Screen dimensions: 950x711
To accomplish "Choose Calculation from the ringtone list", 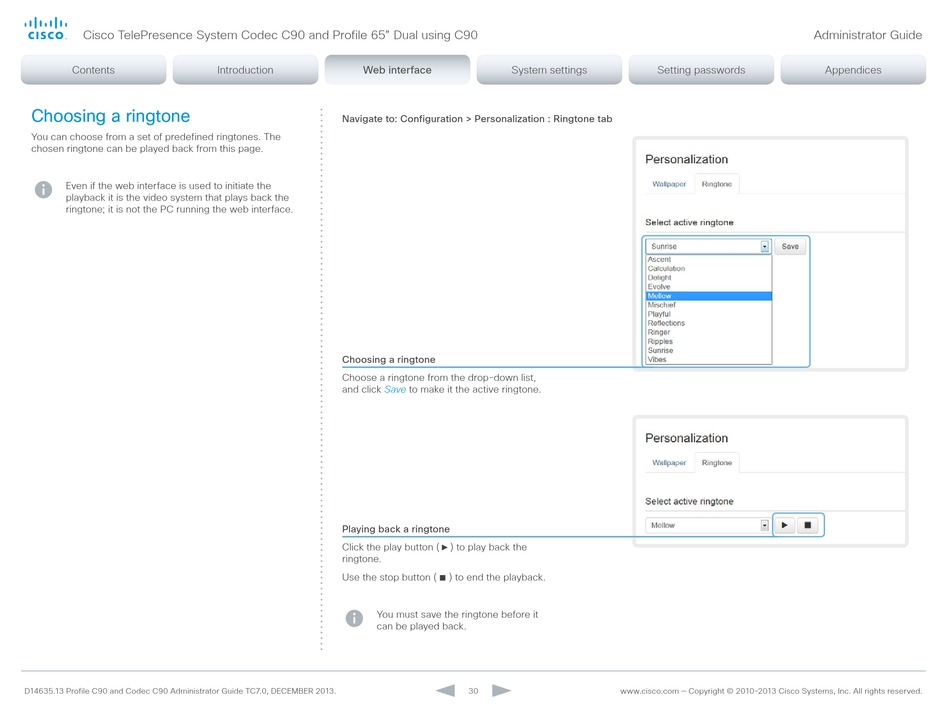I will pyautogui.click(x=709, y=268).
